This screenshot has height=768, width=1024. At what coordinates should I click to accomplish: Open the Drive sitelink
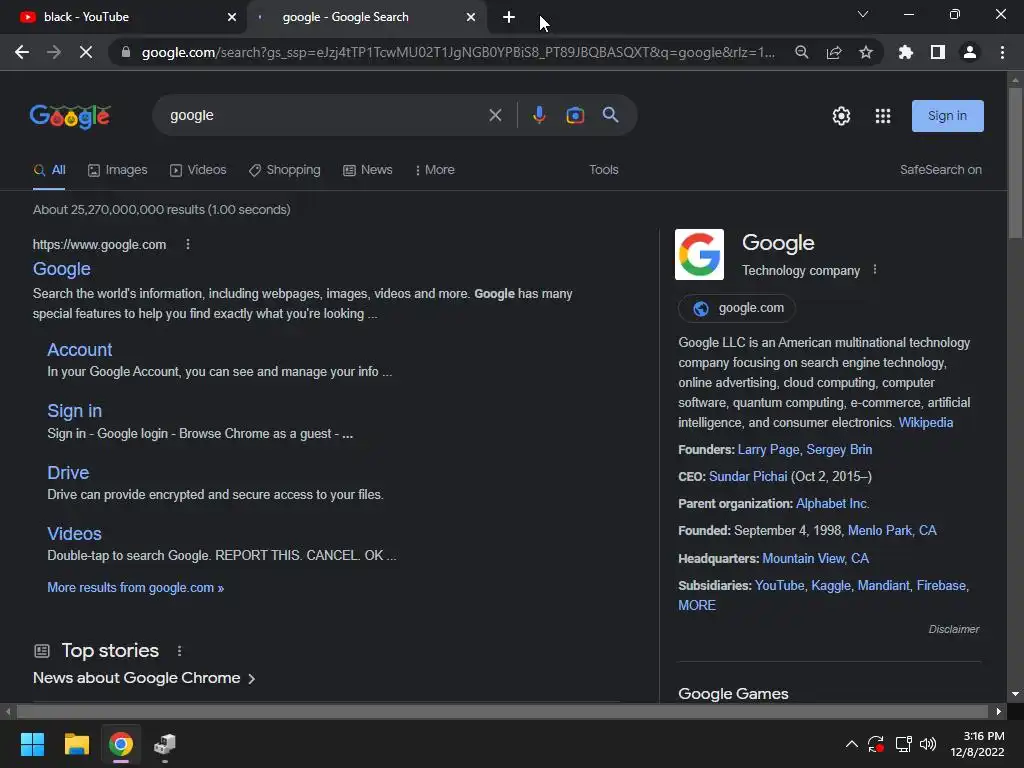pyautogui.click(x=68, y=473)
